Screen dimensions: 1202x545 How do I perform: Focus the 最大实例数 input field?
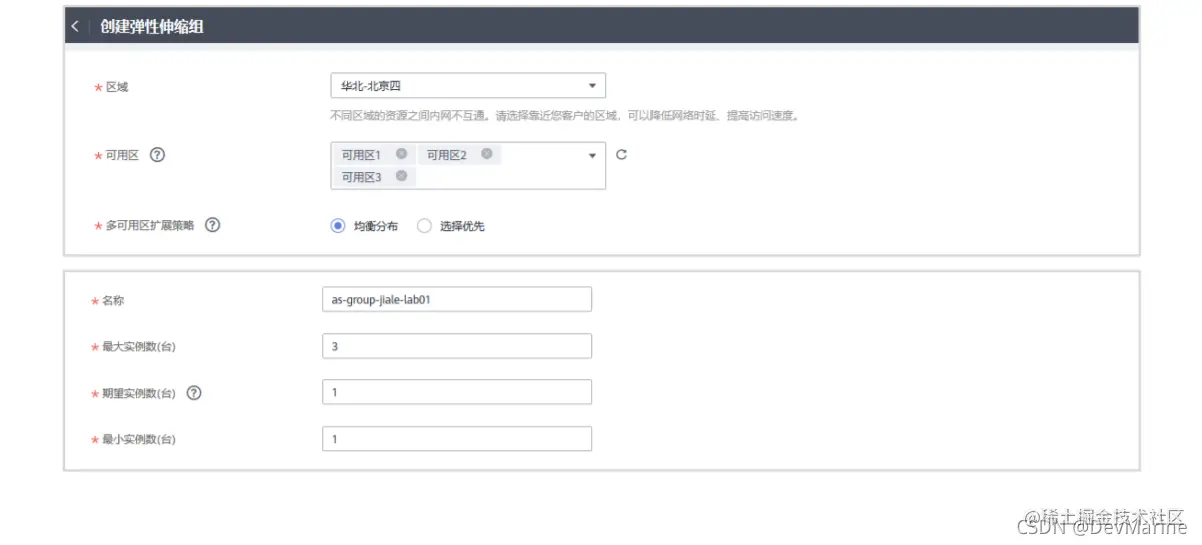click(x=457, y=346)
